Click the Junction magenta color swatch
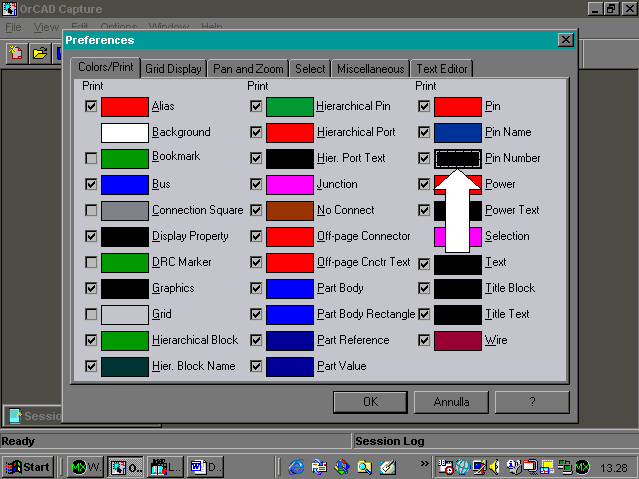Viewport: 639px width, 479px height. (x=290, y=185)
